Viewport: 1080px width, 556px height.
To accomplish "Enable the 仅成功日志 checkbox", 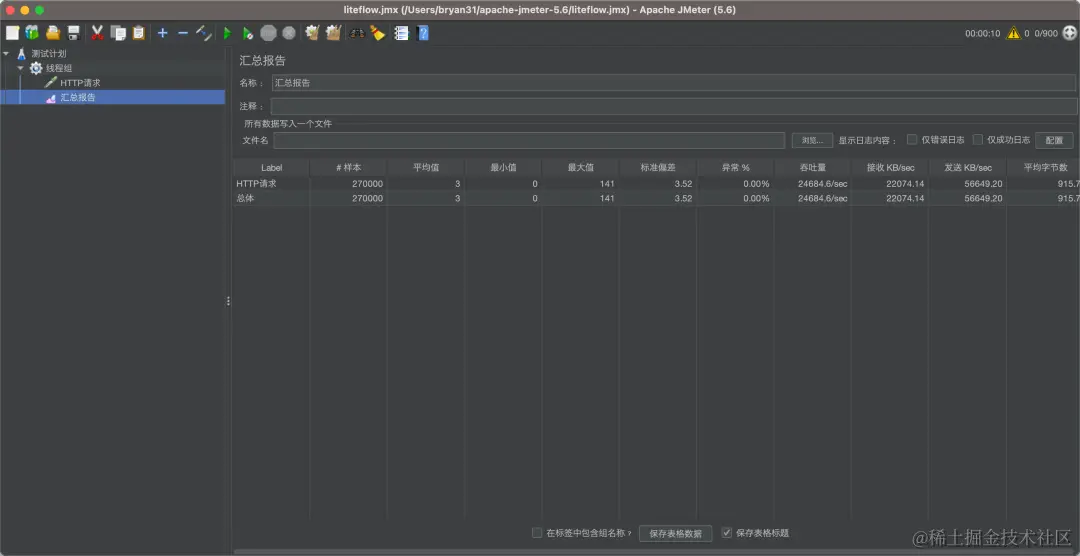I will click(977, 139).
